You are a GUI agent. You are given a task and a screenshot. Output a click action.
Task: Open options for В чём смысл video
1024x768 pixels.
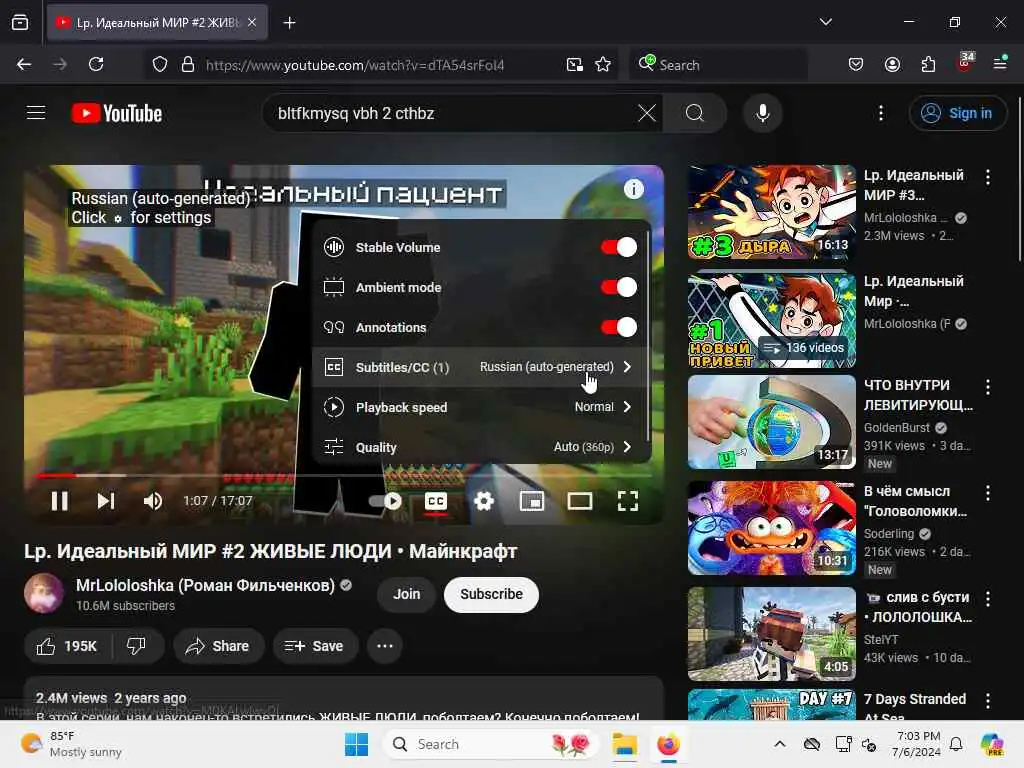pyautogui.click(x=987, y=493)
